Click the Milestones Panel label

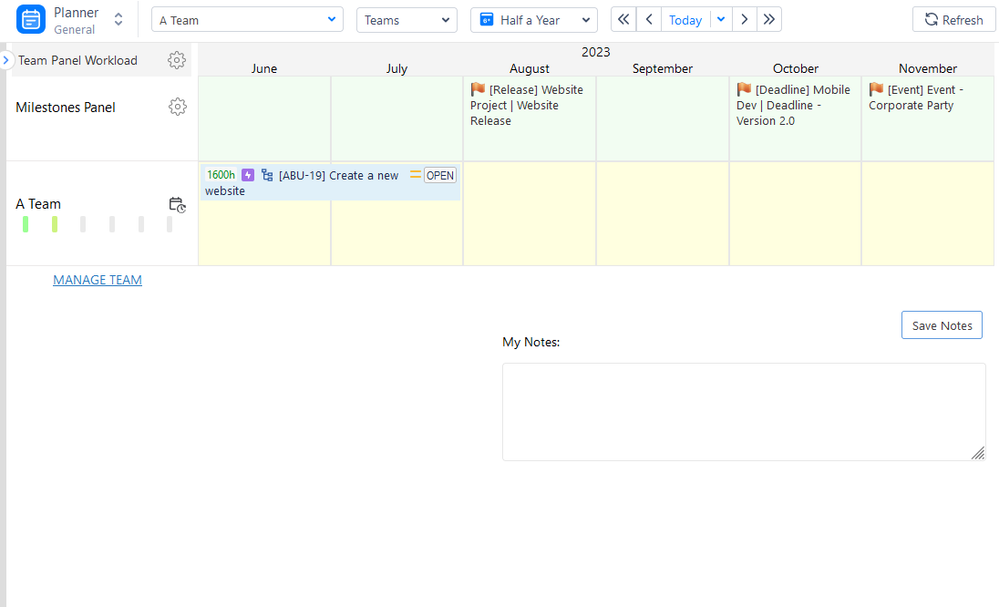[66, 108]
